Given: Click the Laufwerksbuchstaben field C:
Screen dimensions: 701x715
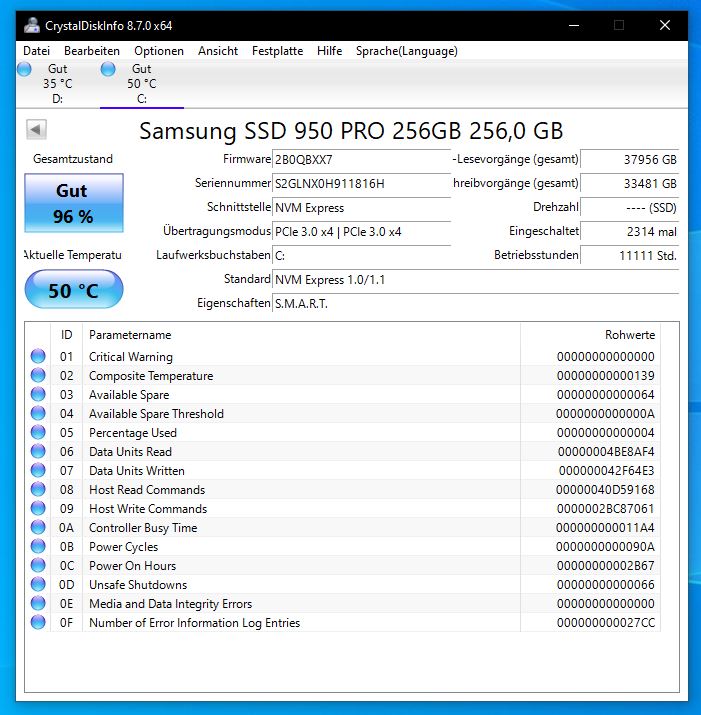Looking at the screenshot, I should pos(361,256).
